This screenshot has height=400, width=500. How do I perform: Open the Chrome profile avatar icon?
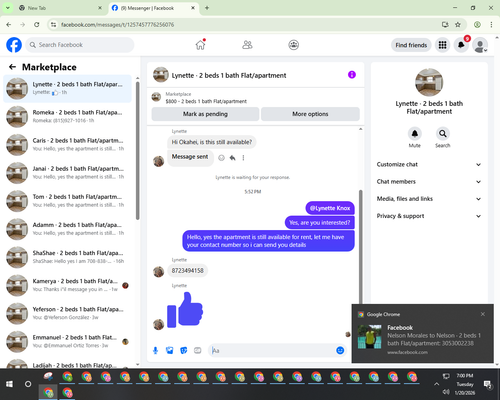[477, 24]
